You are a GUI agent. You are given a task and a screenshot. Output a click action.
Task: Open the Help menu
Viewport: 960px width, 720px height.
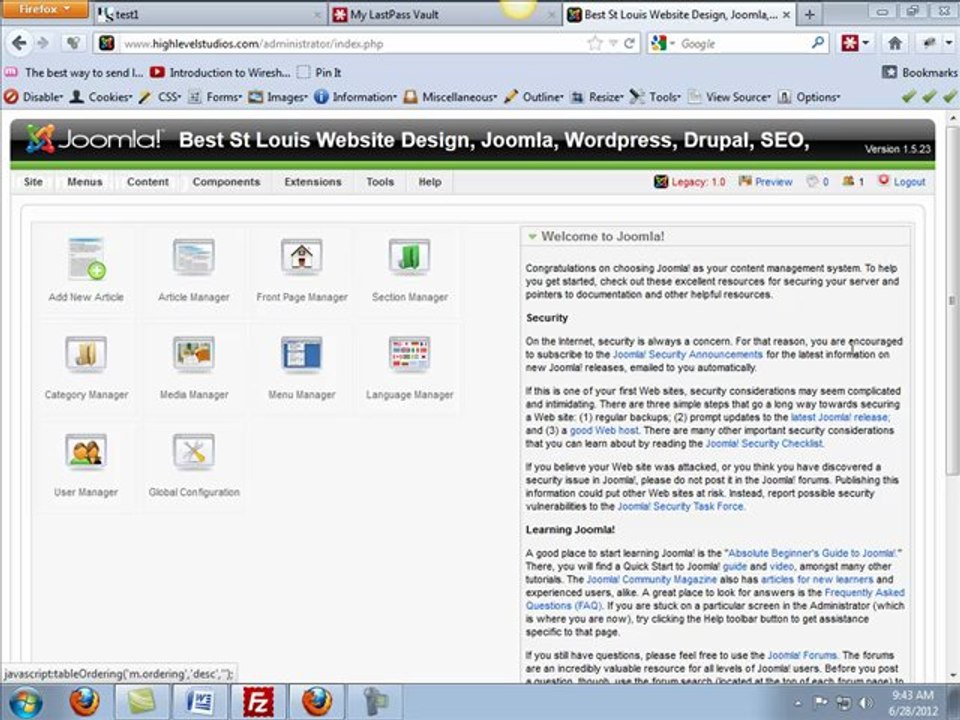(430, 182)
